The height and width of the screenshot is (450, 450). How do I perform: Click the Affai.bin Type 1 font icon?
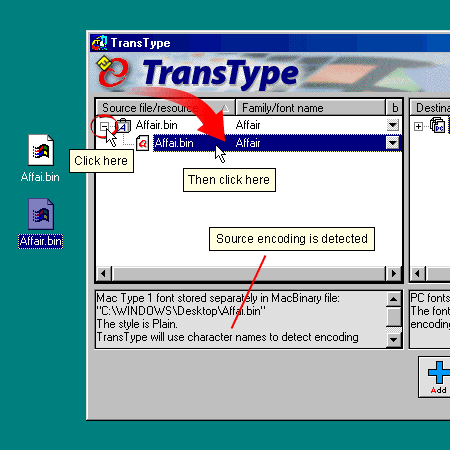tap(142, 143)
